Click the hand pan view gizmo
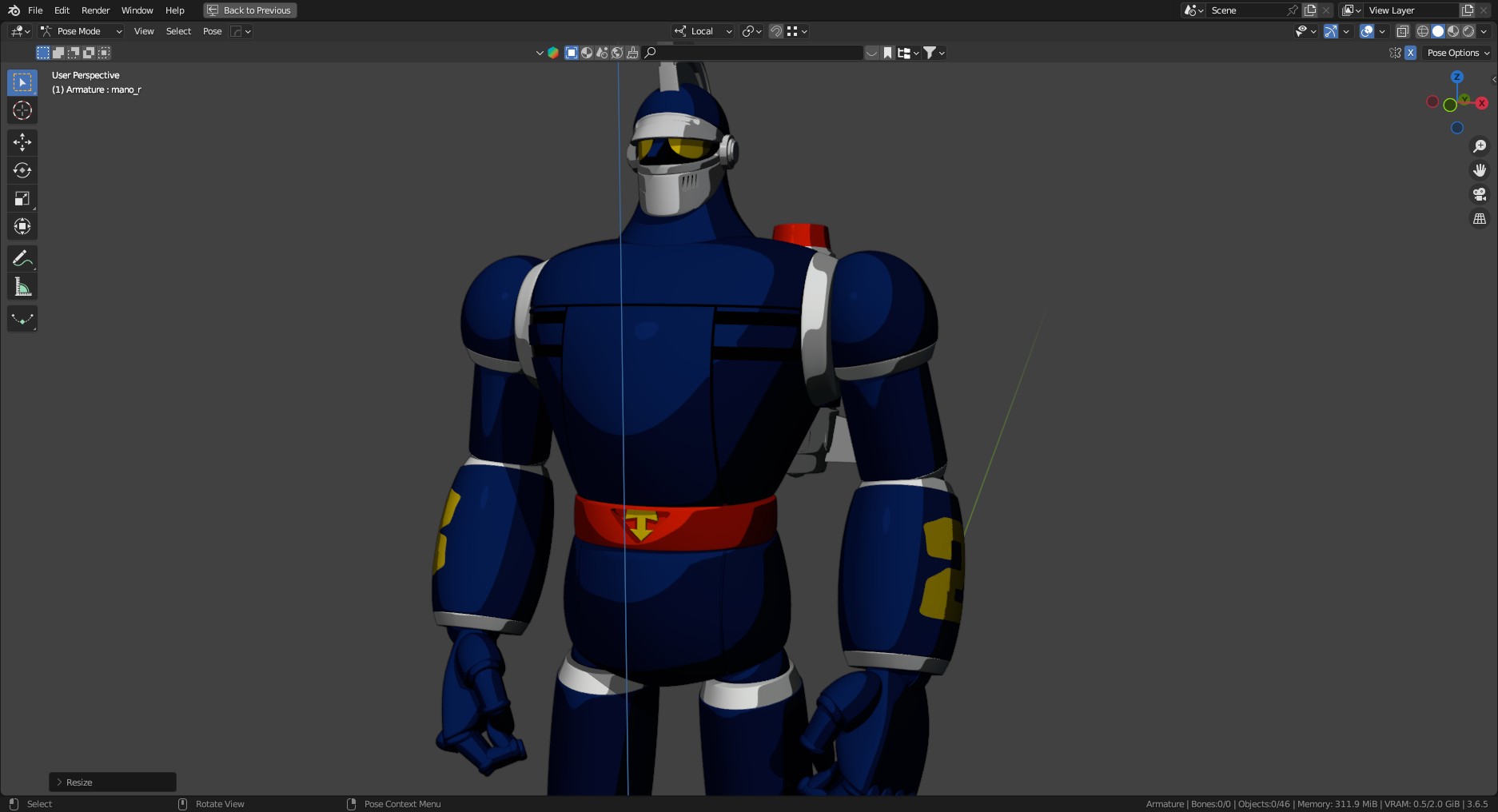1498x812 pixels. pyautogui.click(x=1480, y=170)
